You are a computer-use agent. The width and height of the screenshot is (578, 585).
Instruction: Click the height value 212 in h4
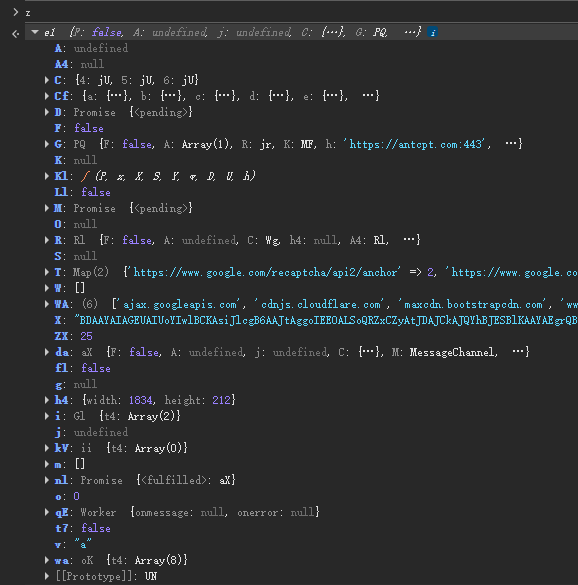[x=222, y=400]
